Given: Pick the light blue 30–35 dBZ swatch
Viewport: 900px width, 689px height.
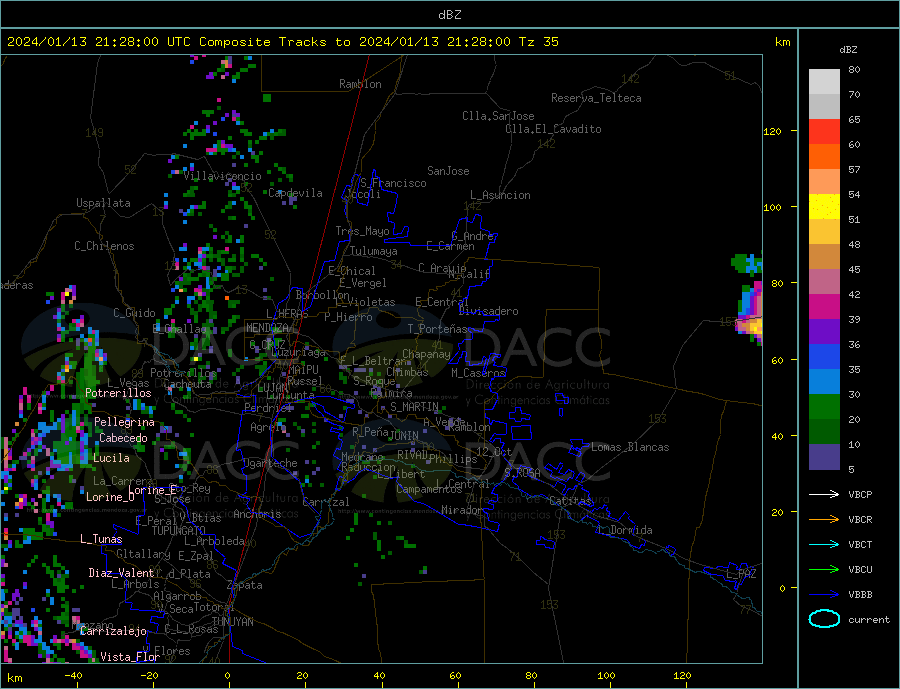Looking at the screenshot, I should coord(824,381).
